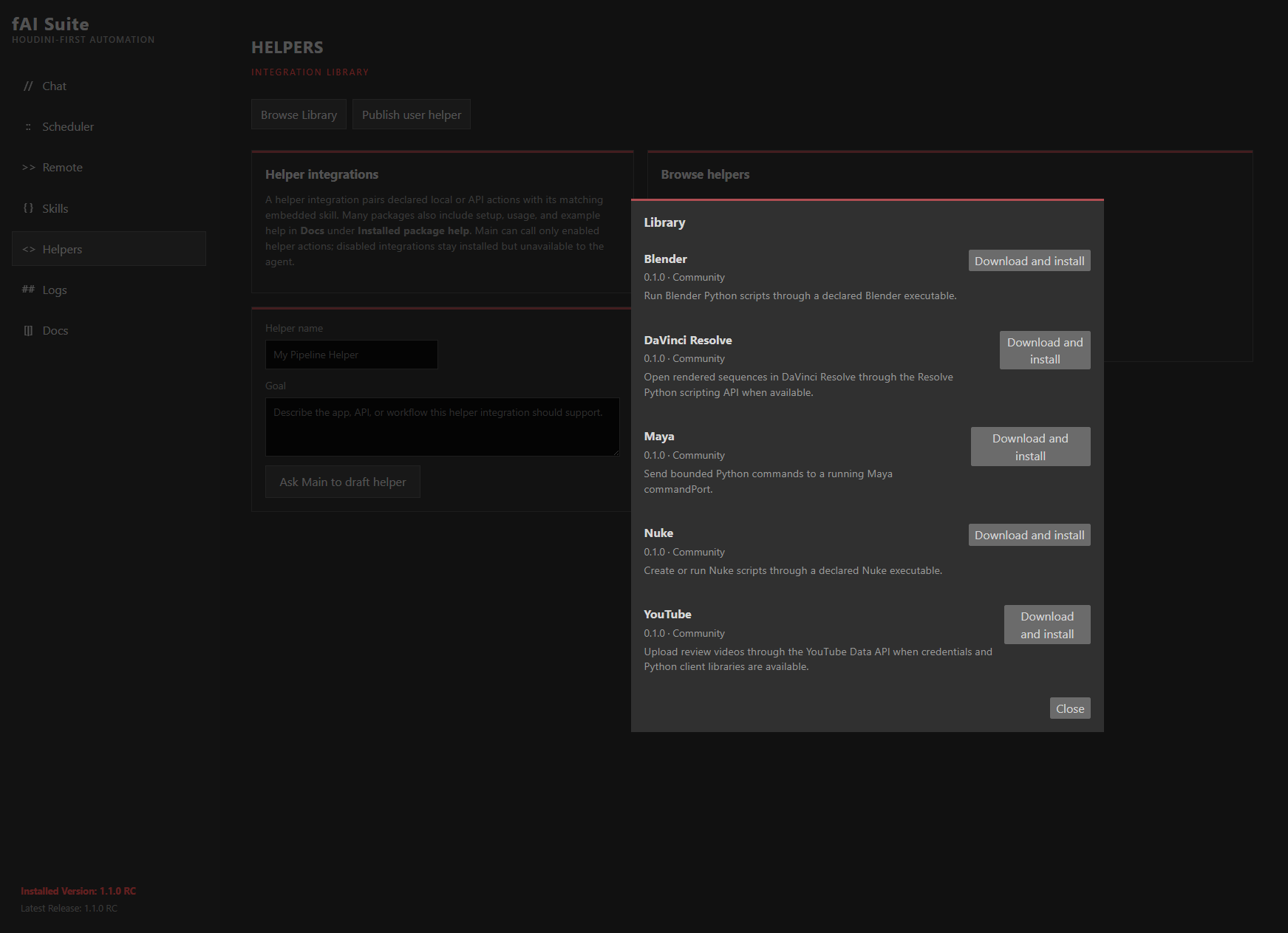The width and height of the screenshot is (1288, 933).
Task: Click the Helpers angle-bracket icon
Action: coord(28,249)
